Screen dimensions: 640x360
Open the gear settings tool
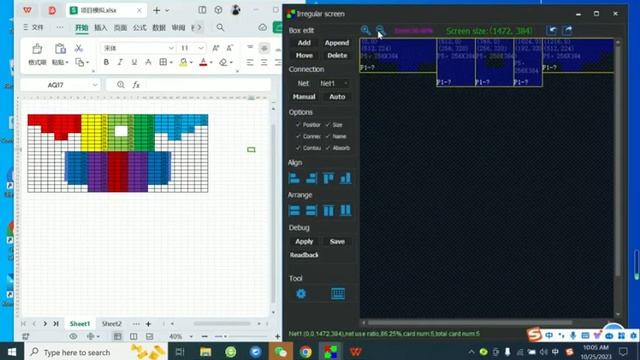(301, 293)
